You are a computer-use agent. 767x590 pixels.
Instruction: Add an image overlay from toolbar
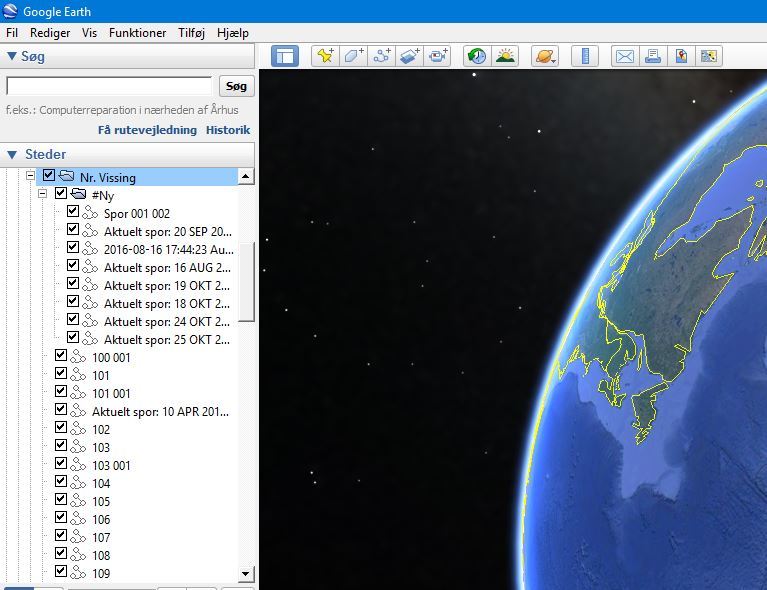[409, 56]
